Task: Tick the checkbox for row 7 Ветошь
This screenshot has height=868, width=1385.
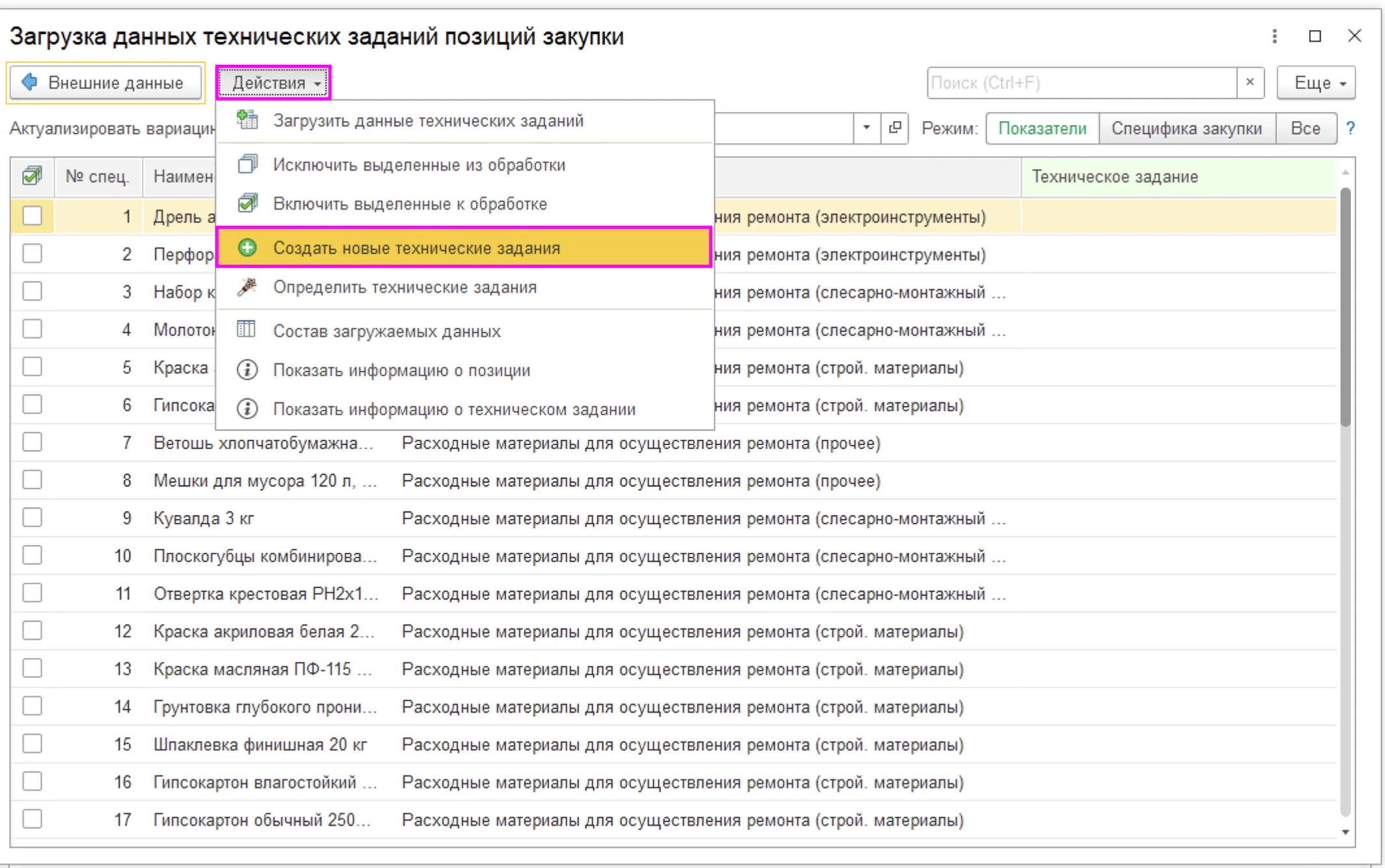Action: (x=32, y=442)
